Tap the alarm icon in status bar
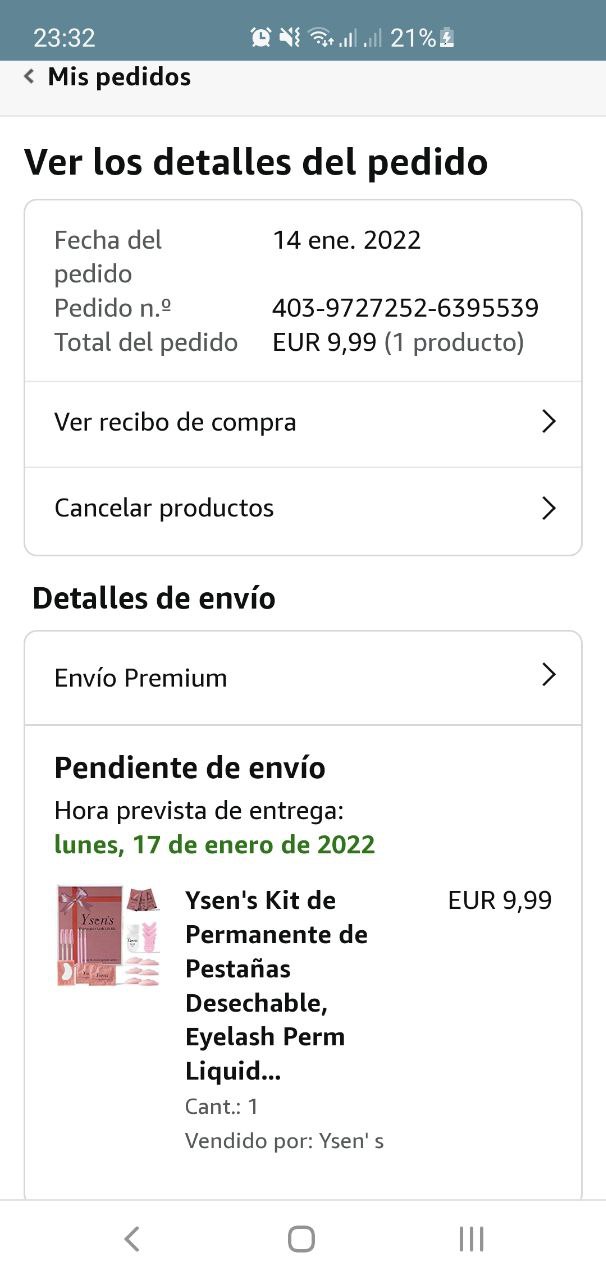Image resolution: width=606 pixels, height=1280 pixels. (x=261, y=38)
